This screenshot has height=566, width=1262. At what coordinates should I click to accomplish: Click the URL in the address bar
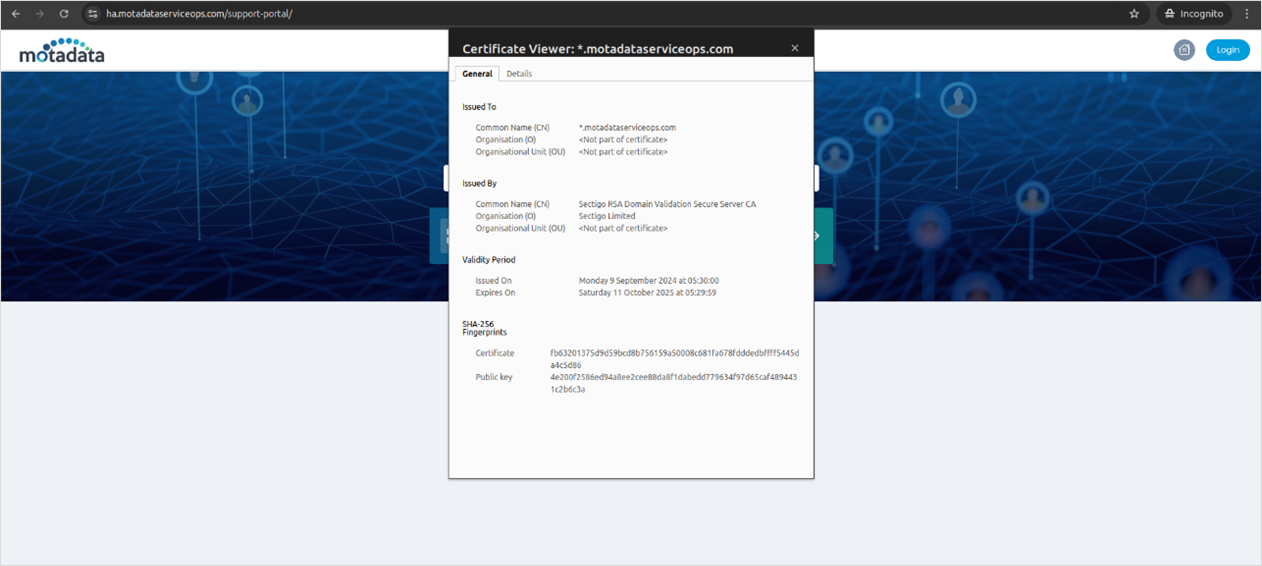coord(200,14)
